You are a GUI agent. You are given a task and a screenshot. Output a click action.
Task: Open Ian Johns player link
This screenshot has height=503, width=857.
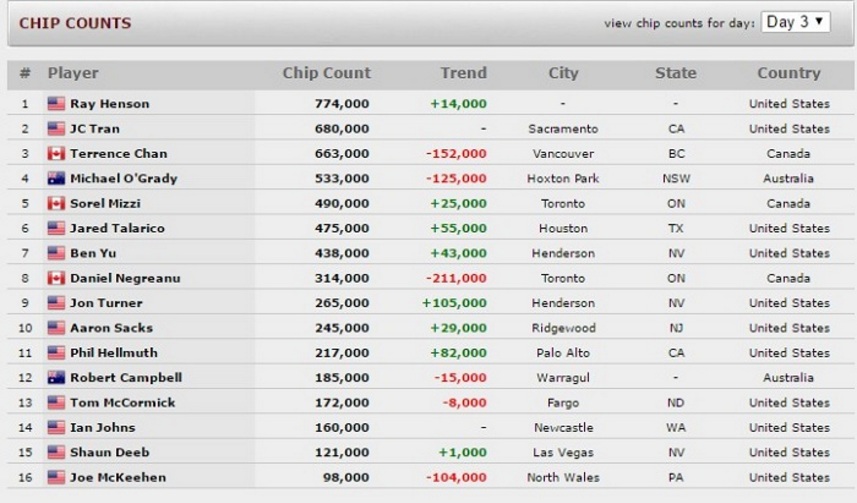(104, 428)
